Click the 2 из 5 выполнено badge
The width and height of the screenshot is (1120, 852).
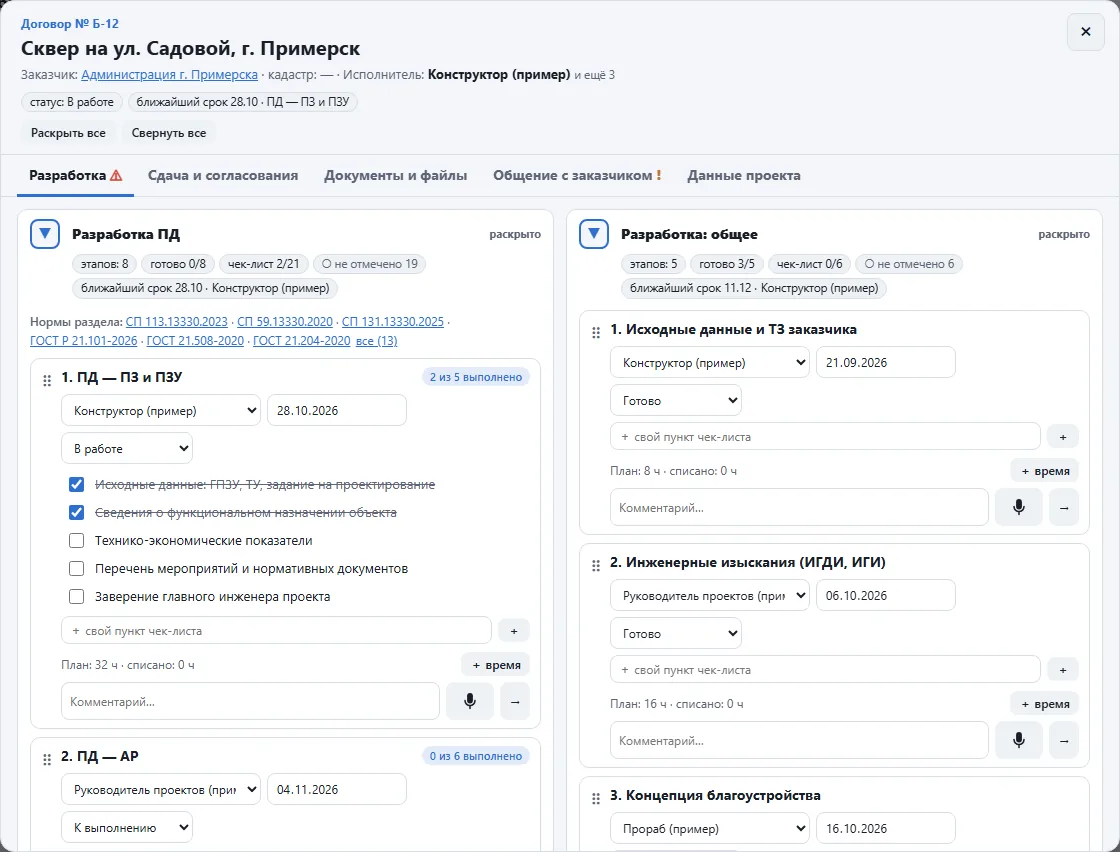point(476,377)
